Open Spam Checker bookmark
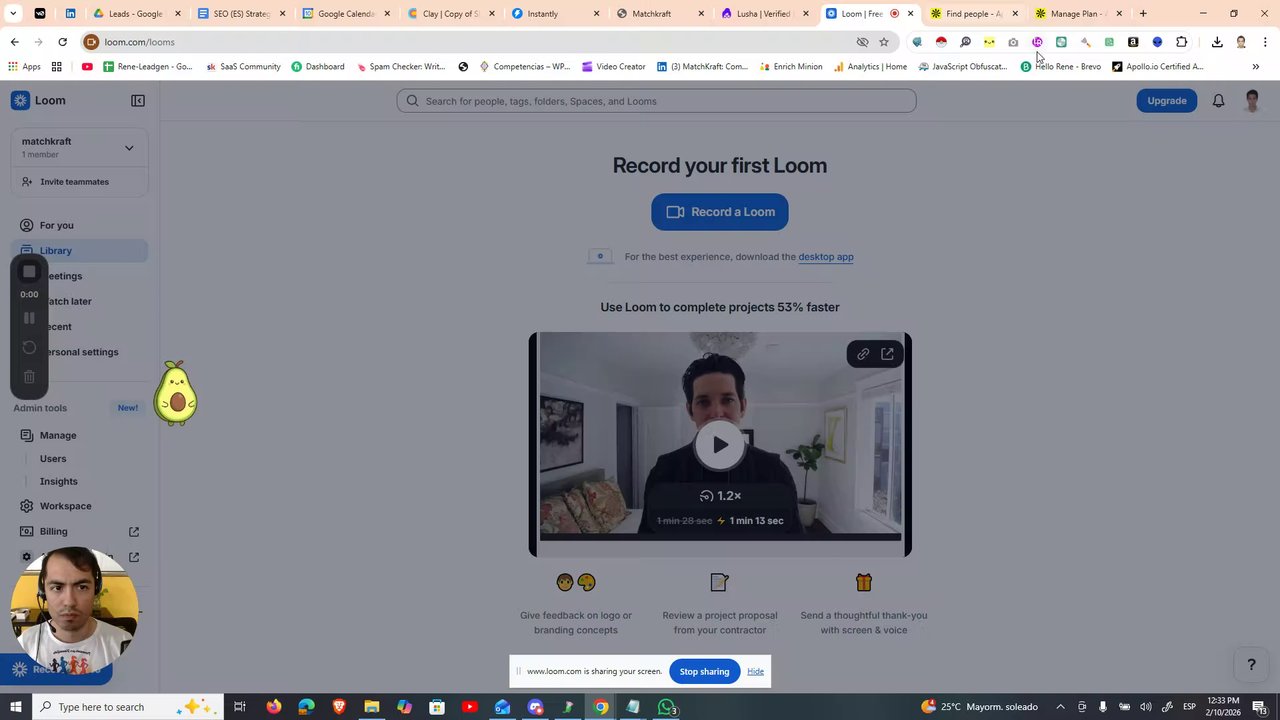The image size is (1280, 720). coord(401,67)
